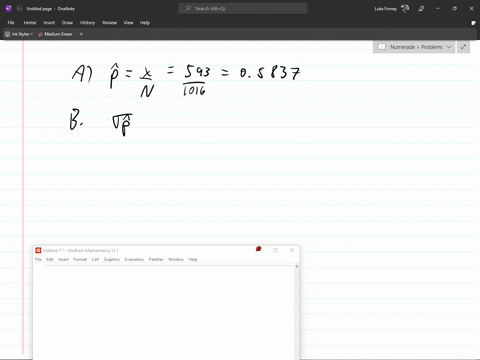Expand the Numerade > Problems notebook dropdown
Viewport: 480px width, 360px height.
point(449,47)
